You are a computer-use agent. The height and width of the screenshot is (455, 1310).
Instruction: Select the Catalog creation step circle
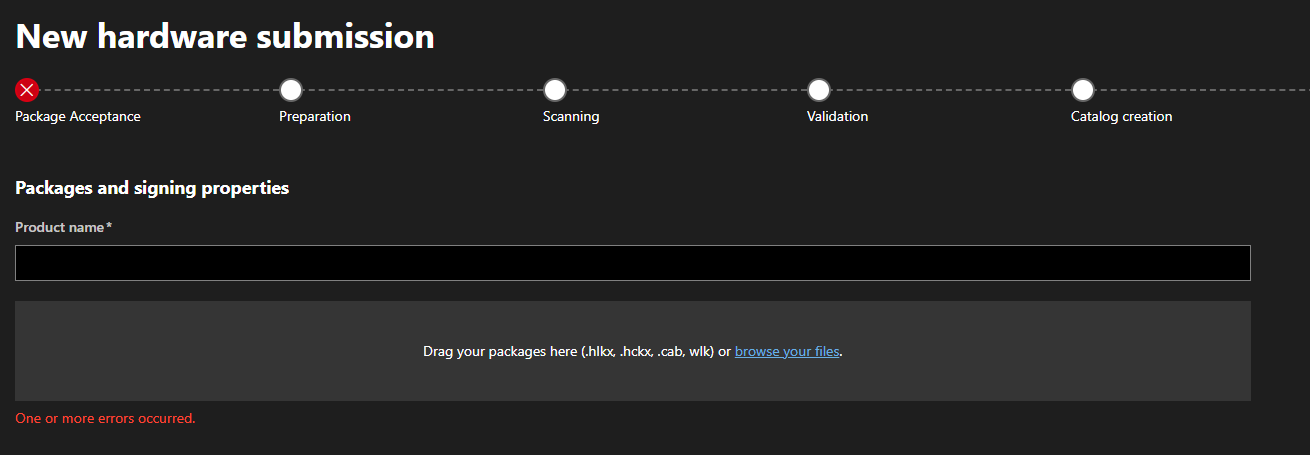1083,90
